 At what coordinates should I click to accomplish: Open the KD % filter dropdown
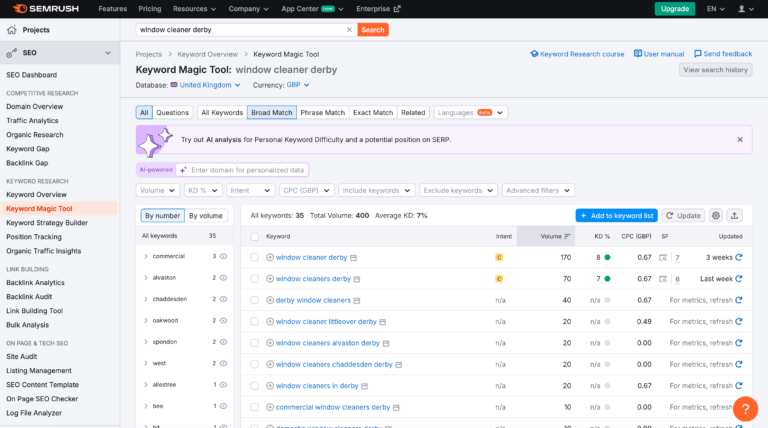203,190
